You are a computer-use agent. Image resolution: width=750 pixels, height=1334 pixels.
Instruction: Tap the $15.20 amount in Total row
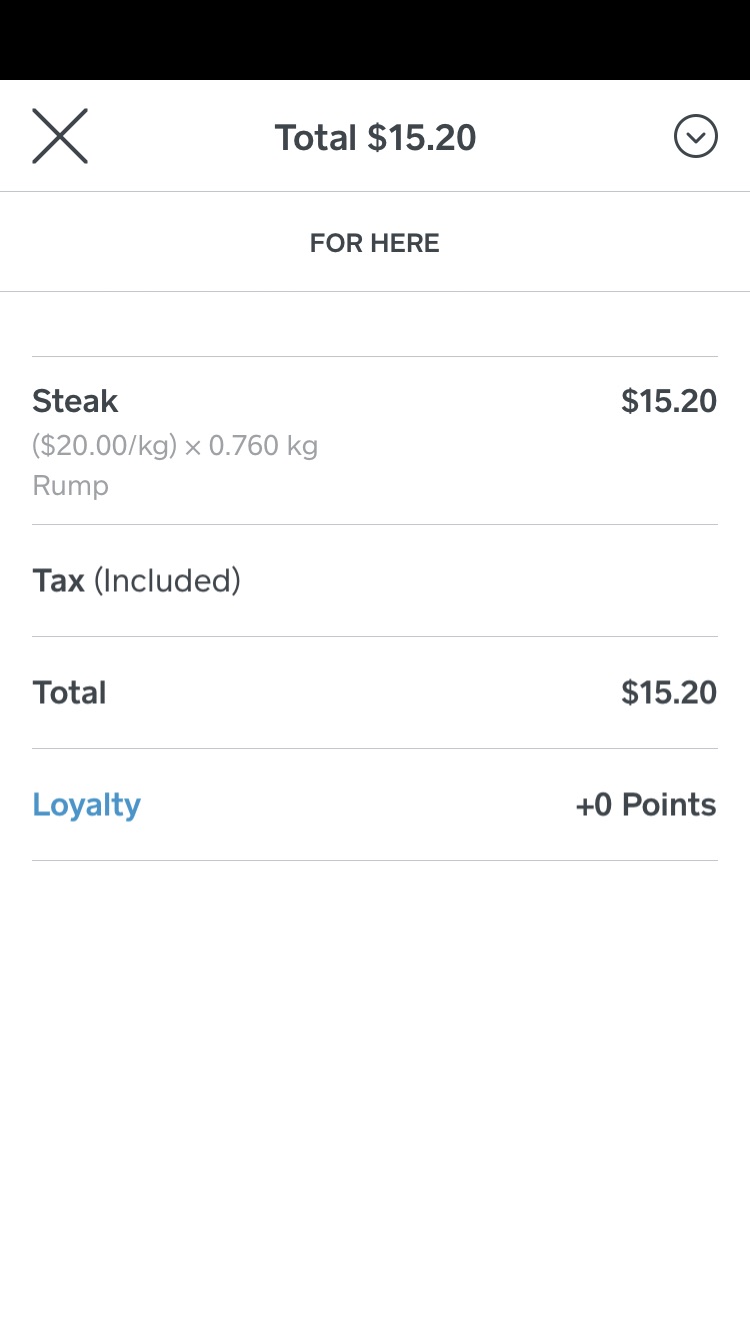point(668,693)
